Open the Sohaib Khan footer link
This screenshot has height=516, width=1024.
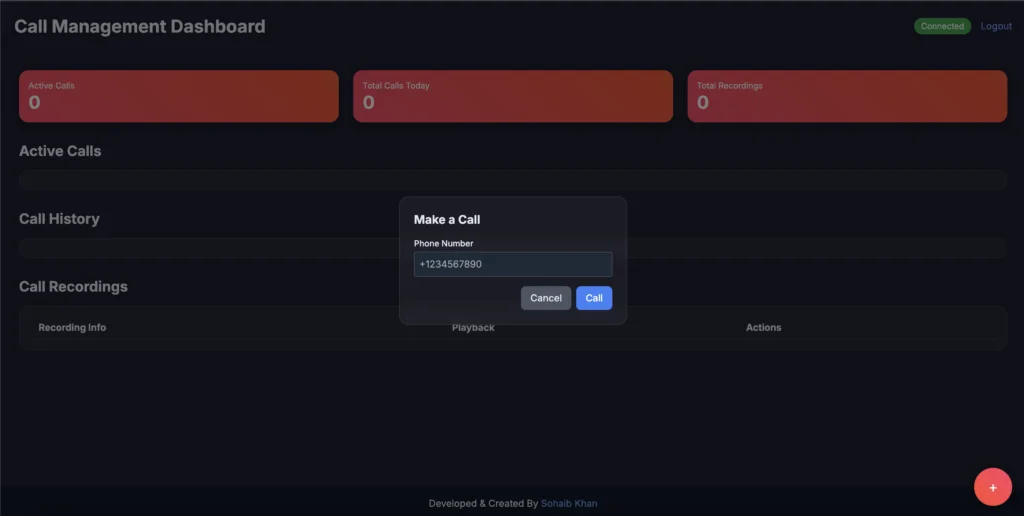tap(569, 503)
